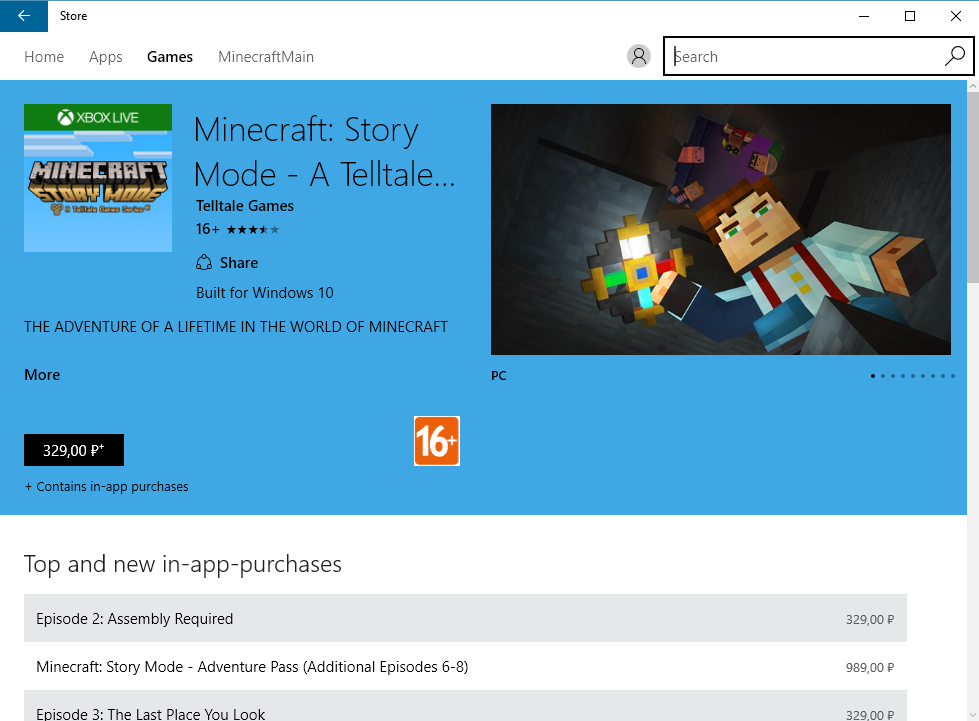Click the back arrow in the title bar
The height and width of the screenshot is (721, 979).
tap(22, 16)
